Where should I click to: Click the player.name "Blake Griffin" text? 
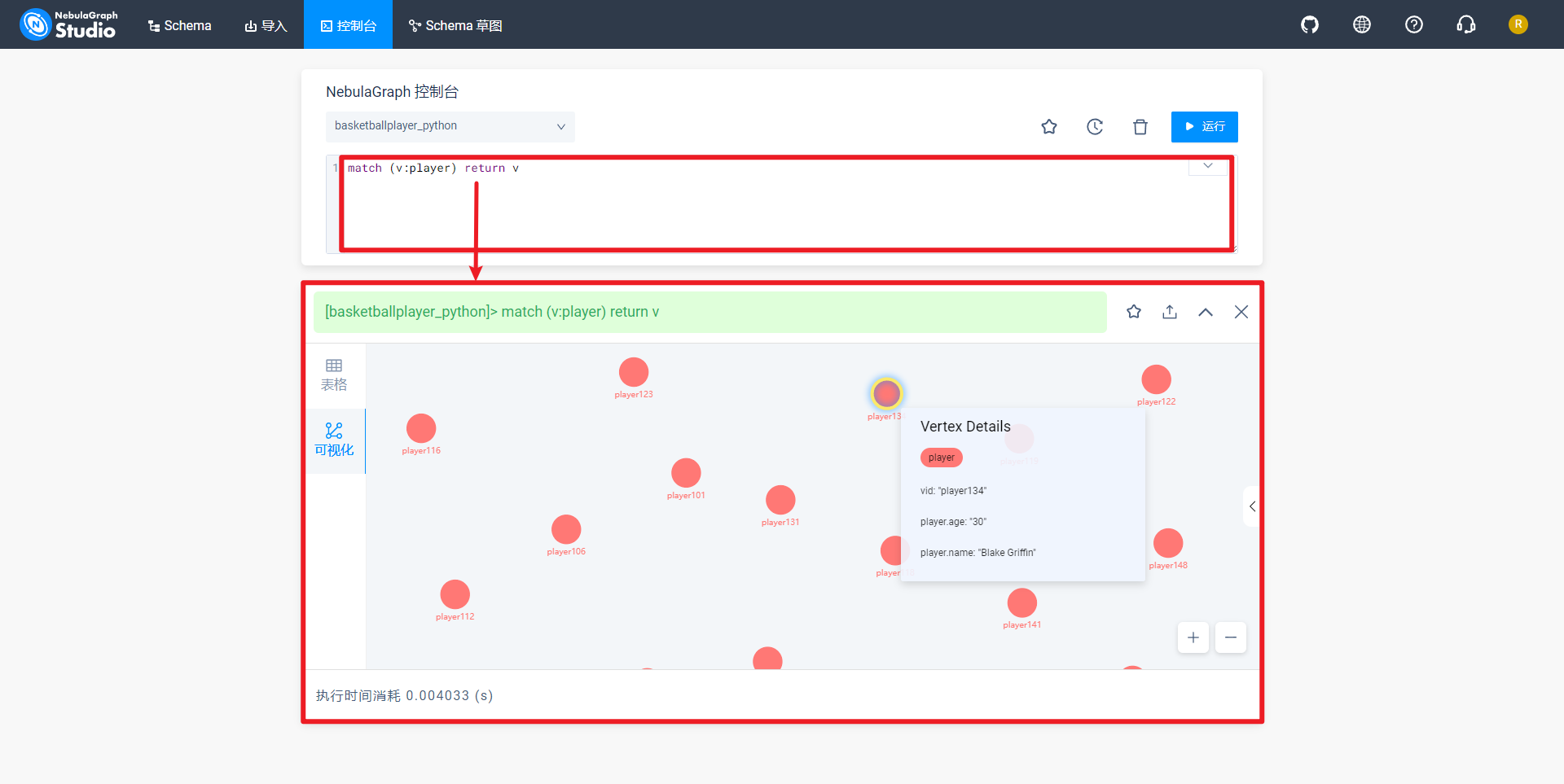pyautogui.click(x=978, y=553)
